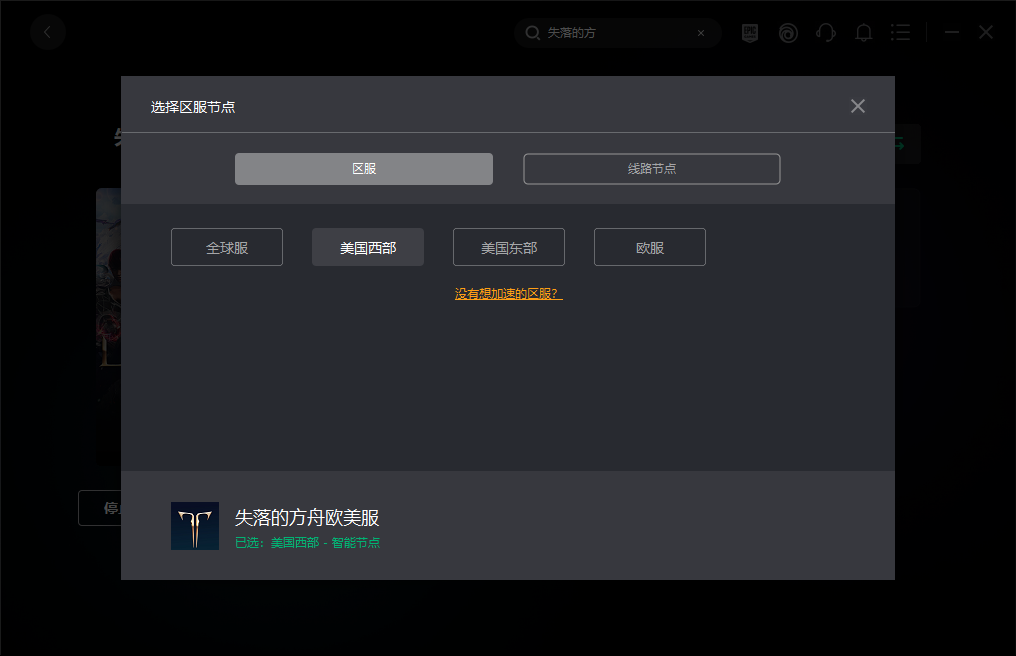1016x656 pixels.
Task: Clear the search box text
Action: [700, 33]
